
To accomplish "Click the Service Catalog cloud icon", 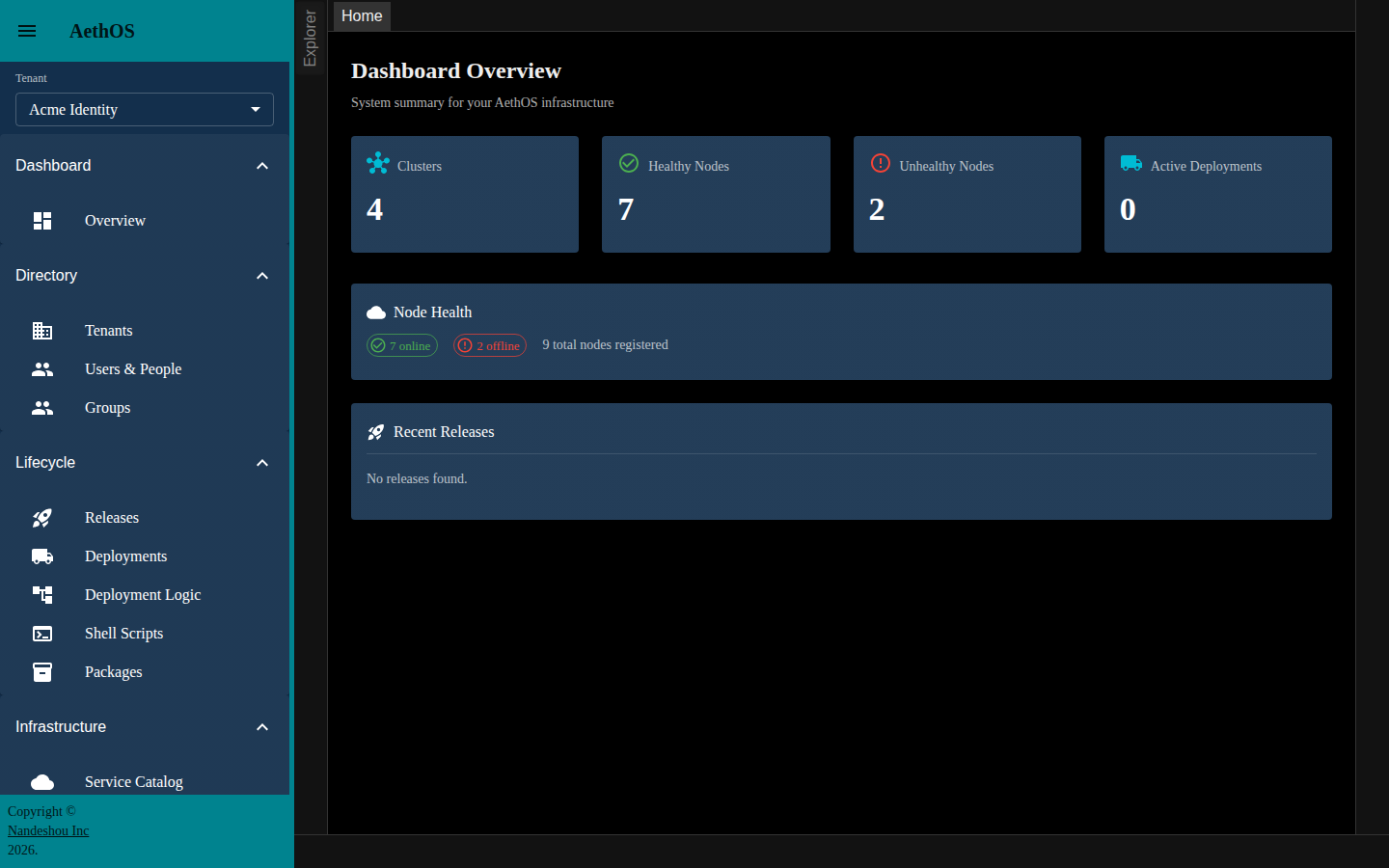I will (42, 782).
